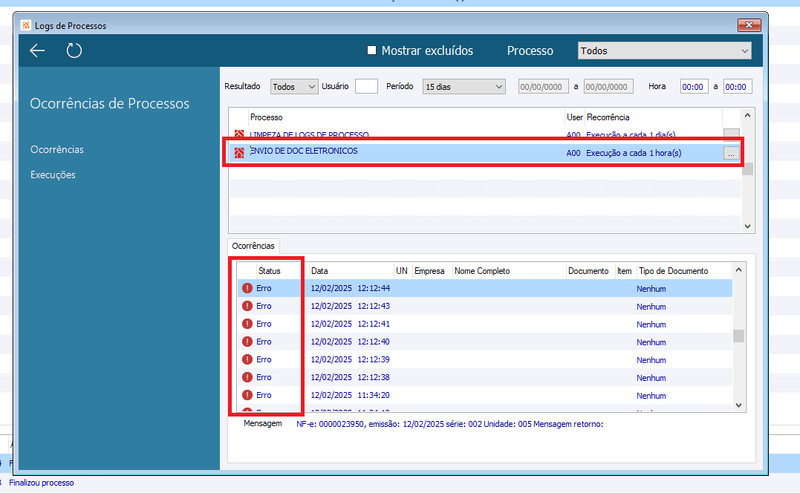This screenshot has height=493, width=800.
Task: Click the start date field of Período
Action: pyautogui.click(x=543, y=87)
